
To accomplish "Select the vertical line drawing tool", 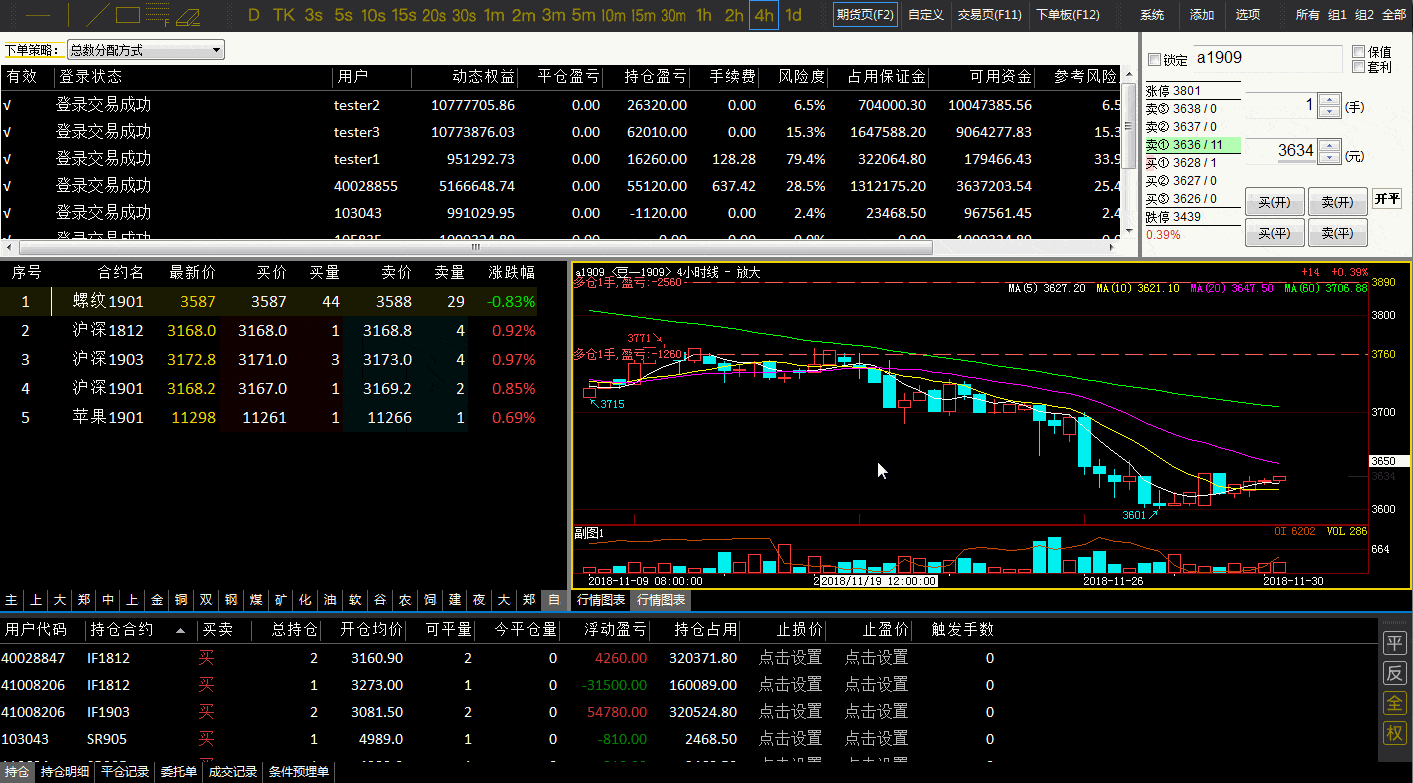I will coord(68,15).
